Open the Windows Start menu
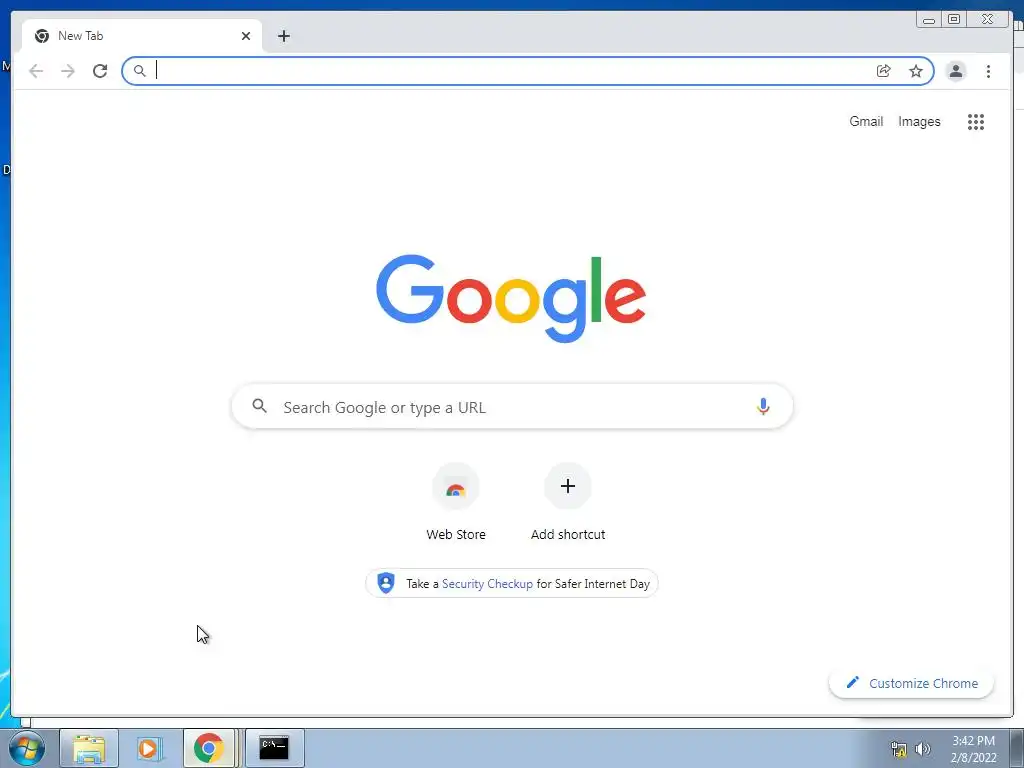The width and height of the screenshot is (1024, 768). [26, 748]
